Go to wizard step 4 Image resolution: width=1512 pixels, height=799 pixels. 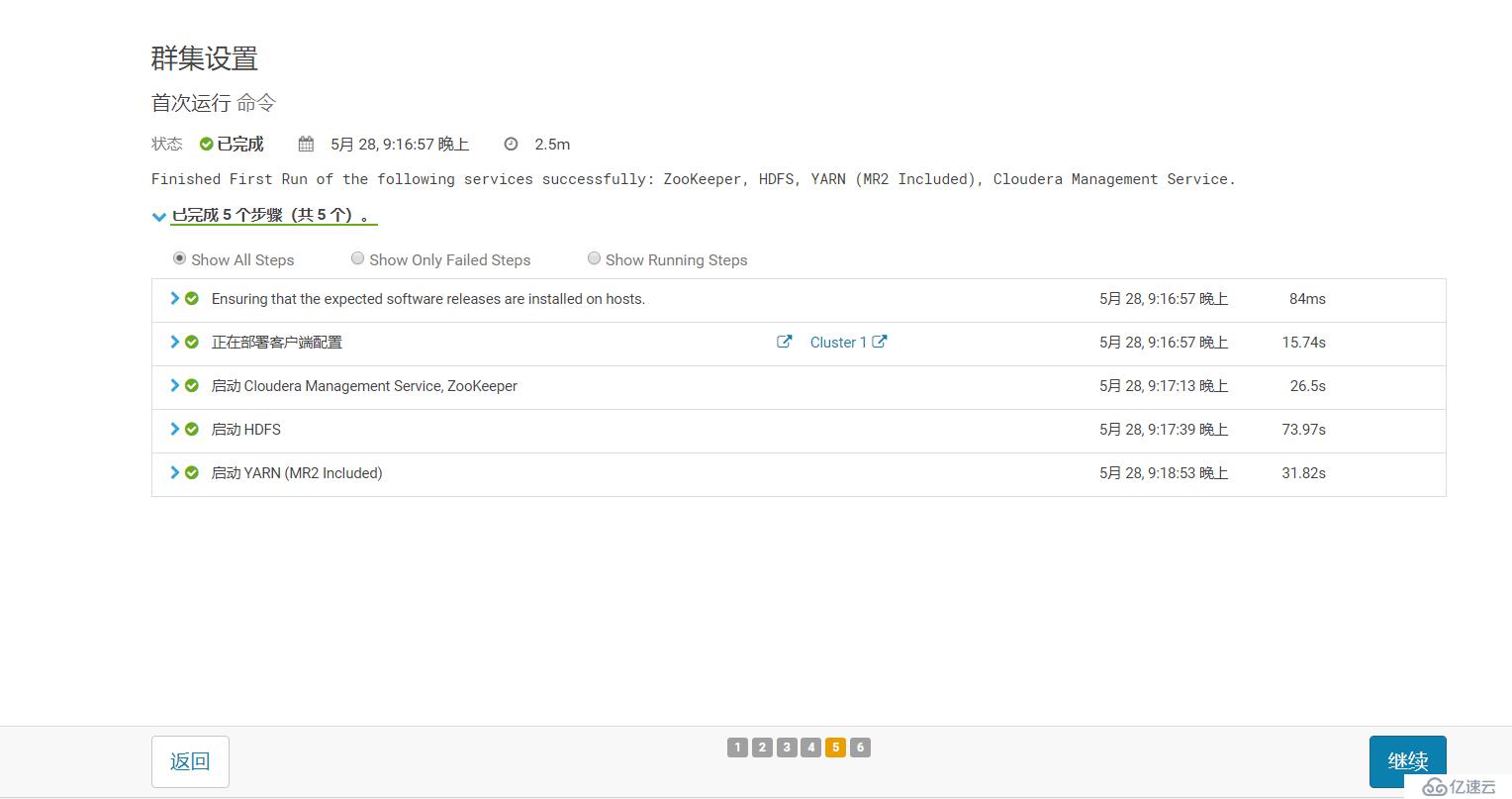pyautogui.click(x=811, y=748)
